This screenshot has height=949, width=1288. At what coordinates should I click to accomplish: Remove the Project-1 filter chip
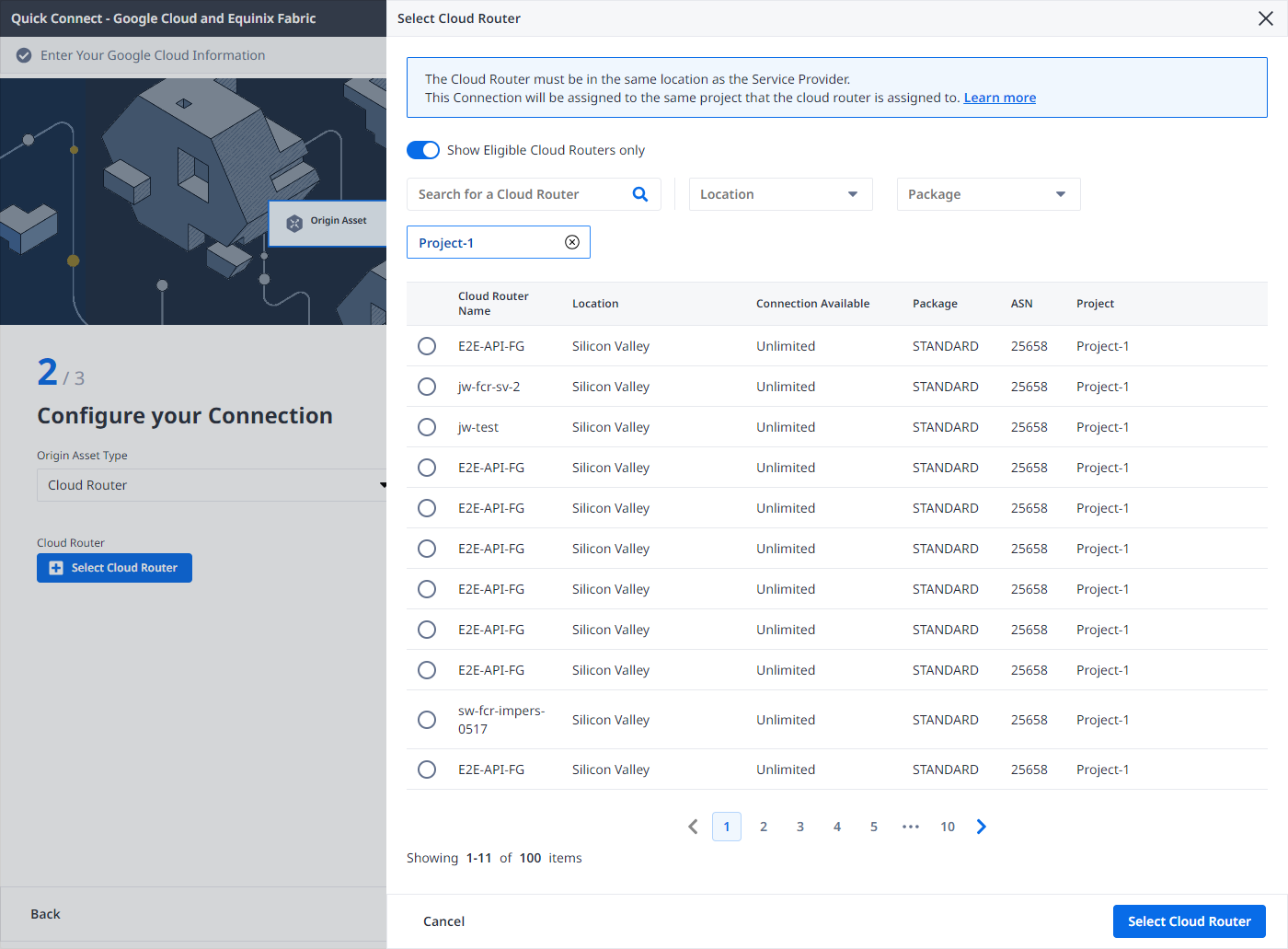pyautogui.click(x=572, y=242)
